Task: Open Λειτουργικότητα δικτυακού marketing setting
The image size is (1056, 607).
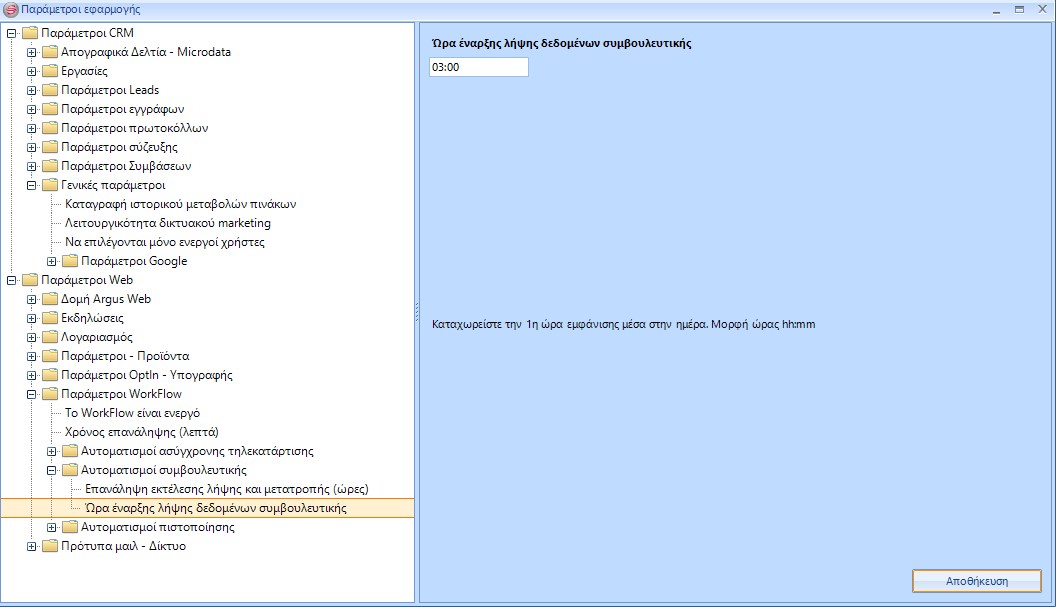Action: coord(167,223)
